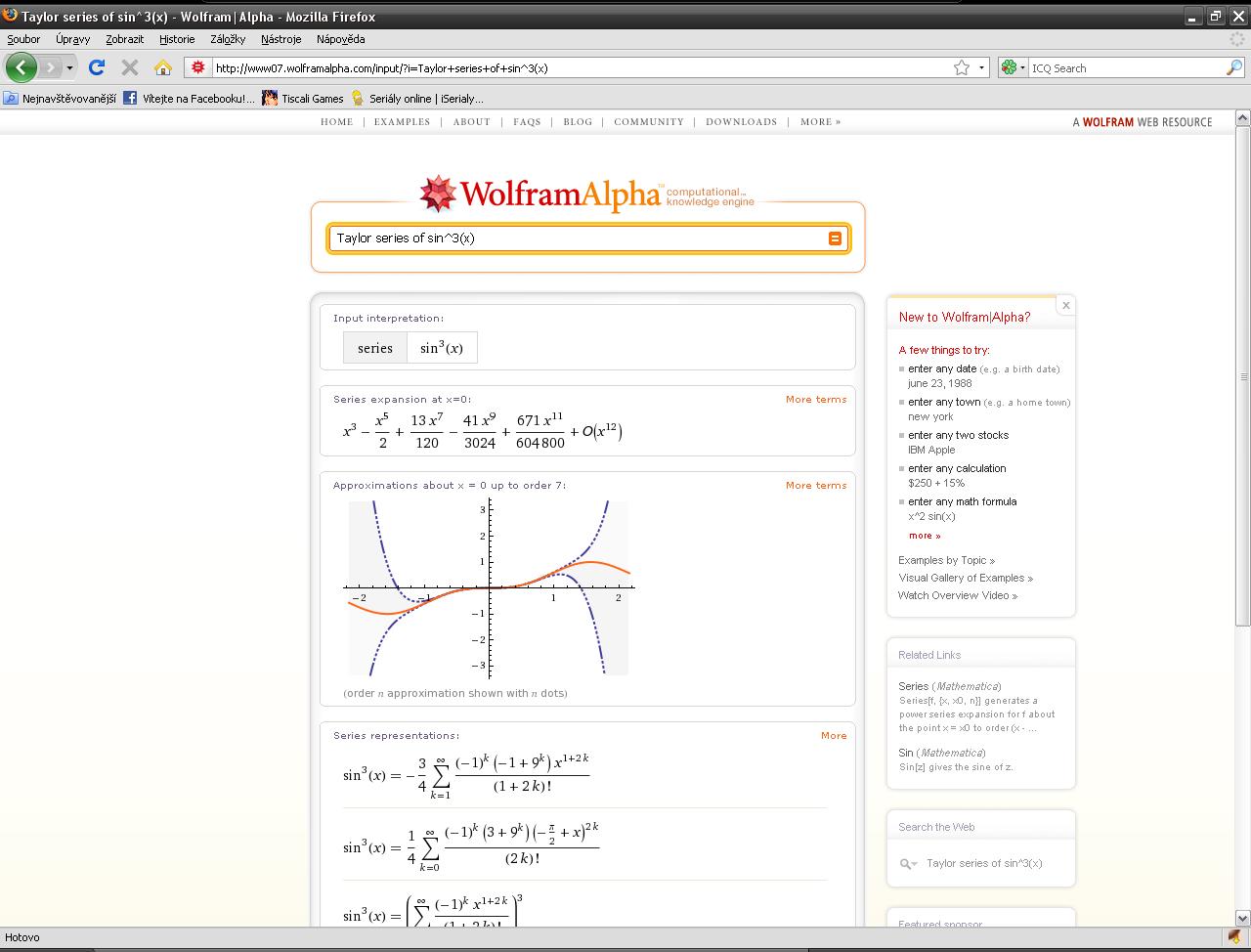
Task: Click the status bar icon at the bottom right
Action: pyautogui.click(x=1234, y=937)
